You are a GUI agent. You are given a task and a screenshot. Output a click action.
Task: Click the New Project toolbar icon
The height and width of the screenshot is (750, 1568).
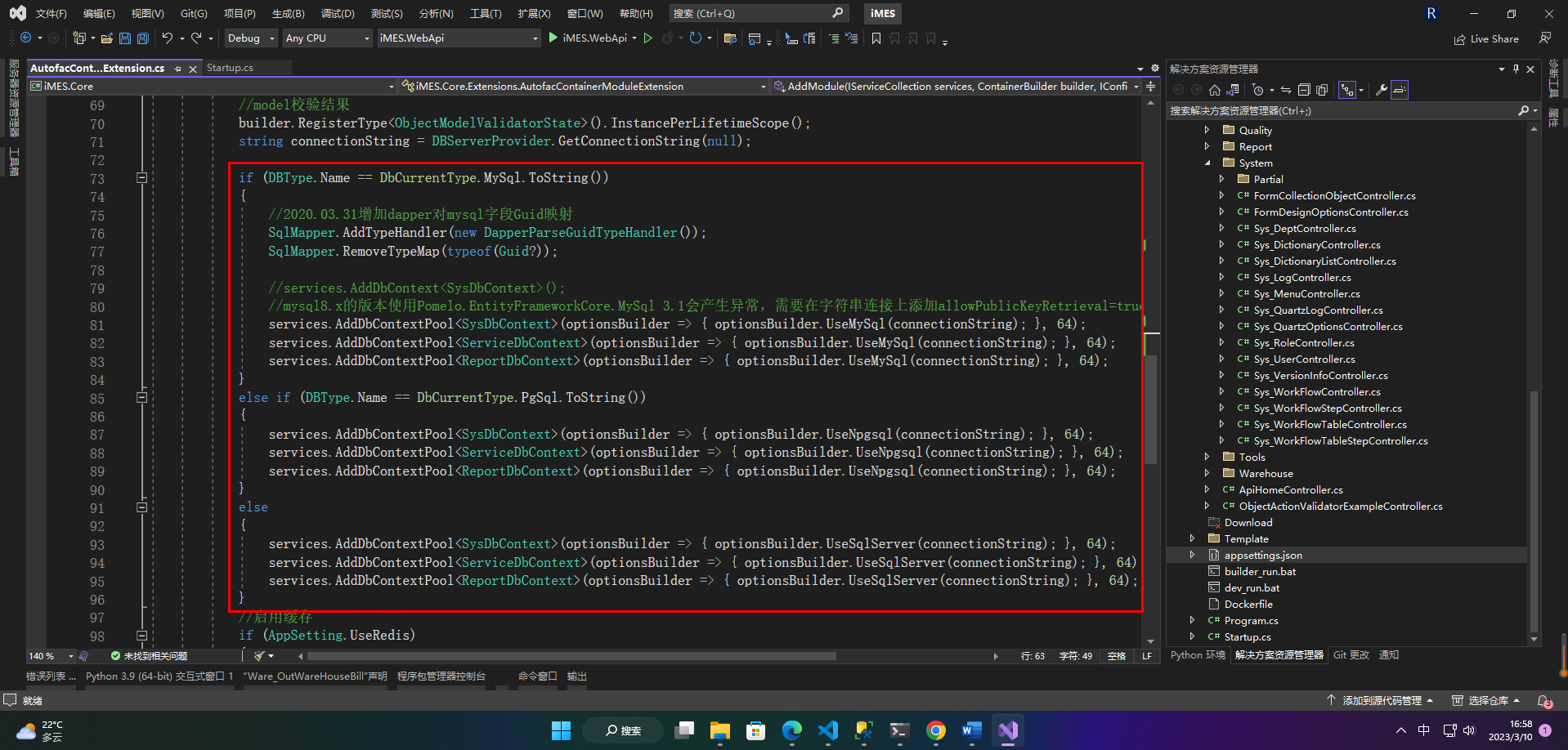pos(79,38)
